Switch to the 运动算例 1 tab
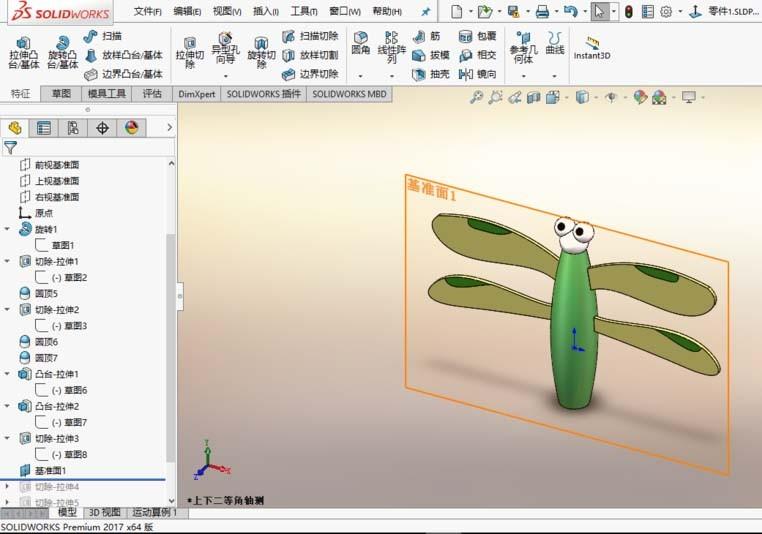Image resolution: width=762 pixels, height=534 pixels. point(155,512)
